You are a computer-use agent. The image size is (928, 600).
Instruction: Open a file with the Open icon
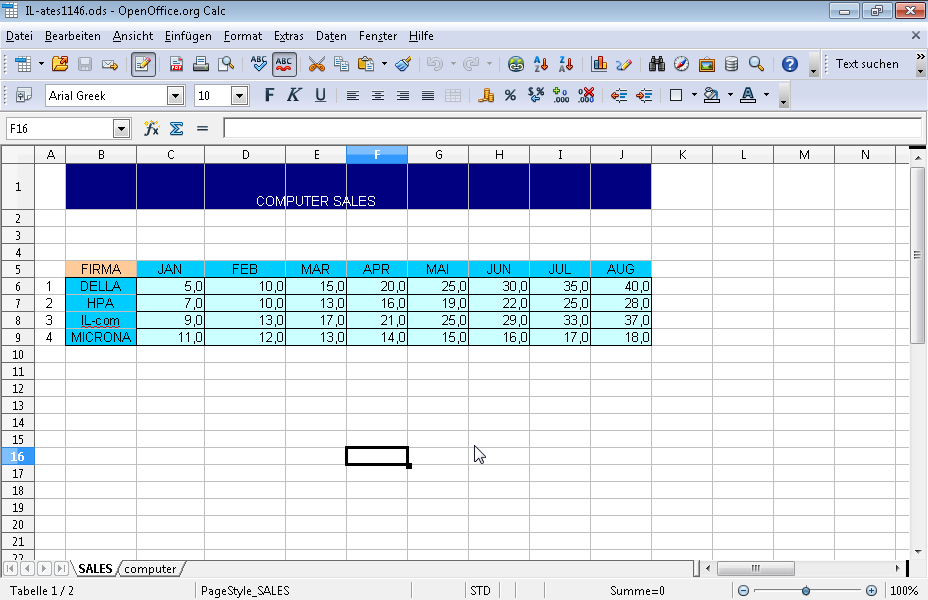pyautogui.click(x=60, y=64)
